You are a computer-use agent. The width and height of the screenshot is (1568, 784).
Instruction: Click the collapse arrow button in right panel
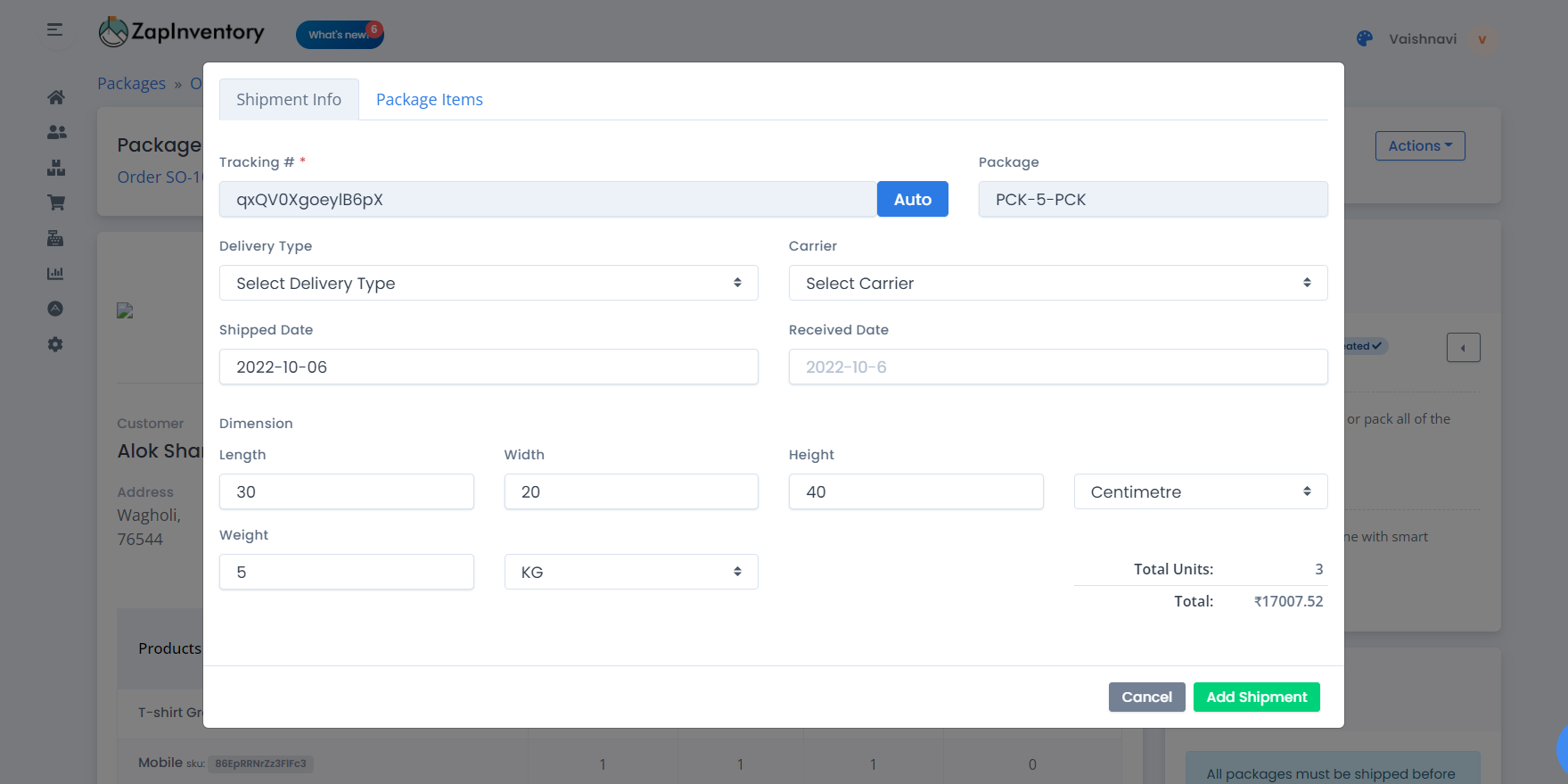pos(1463,347)
